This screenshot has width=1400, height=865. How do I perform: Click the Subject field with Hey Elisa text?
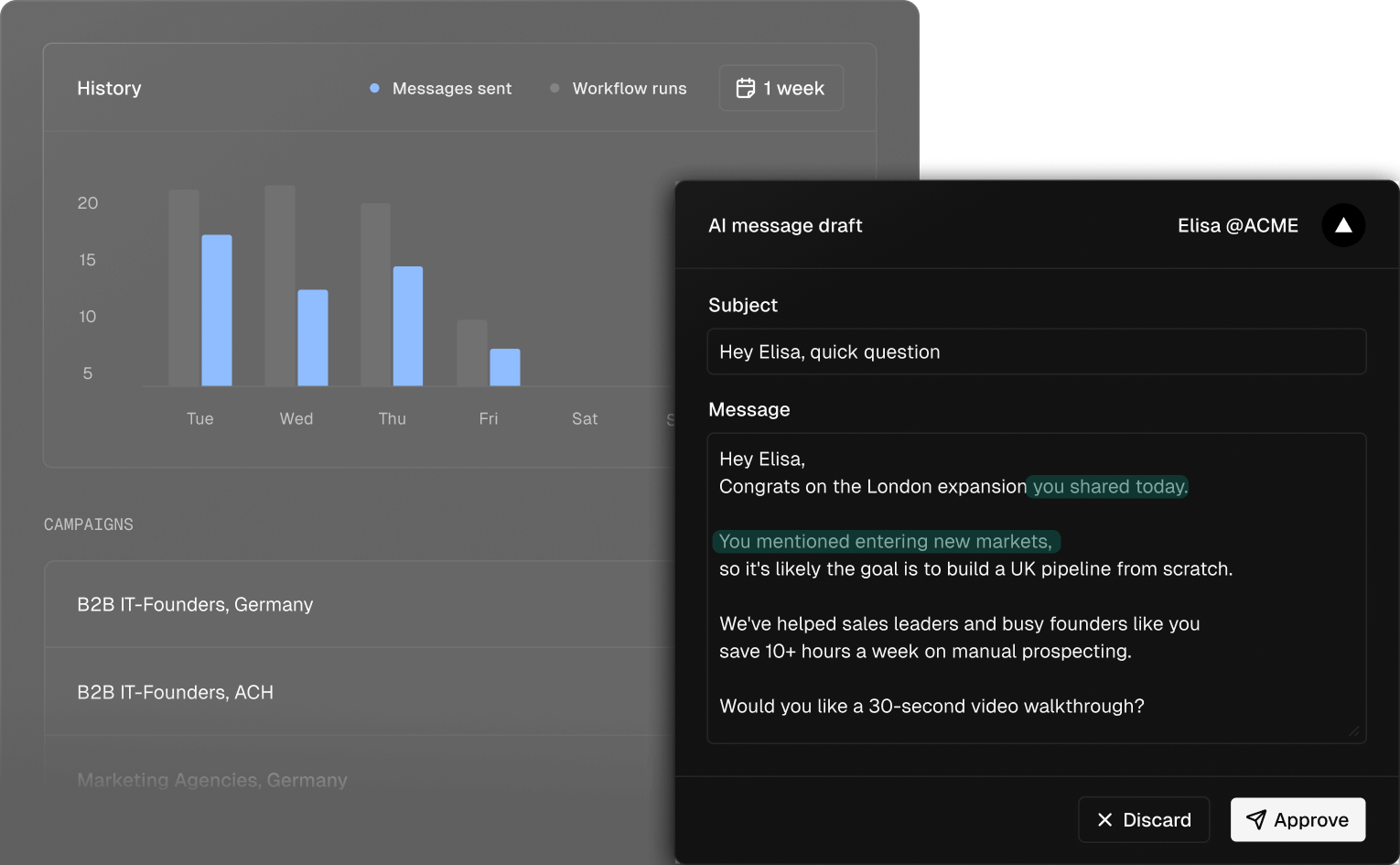pos(1036,351)
